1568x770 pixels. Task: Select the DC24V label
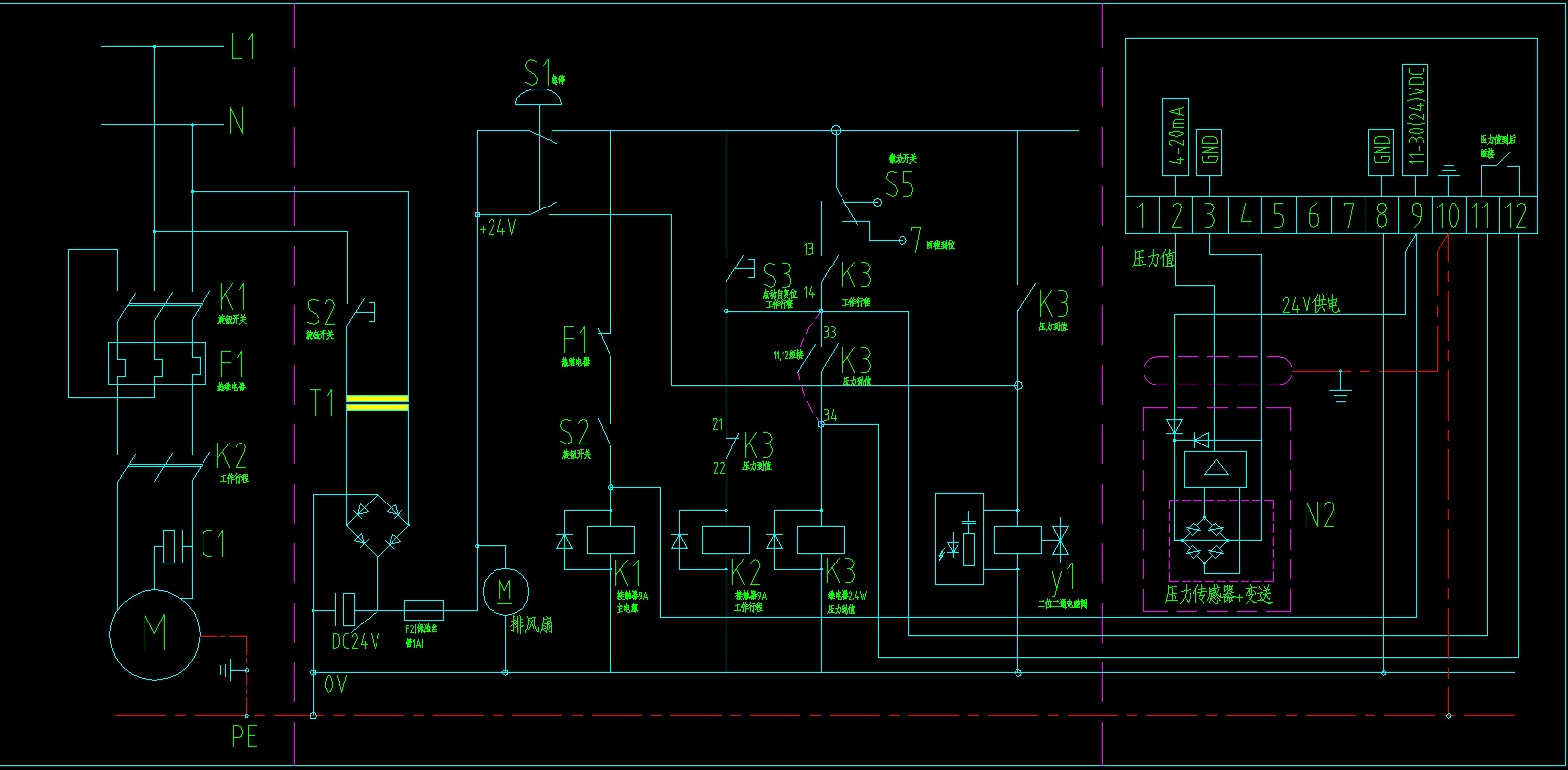pos(356,641)
